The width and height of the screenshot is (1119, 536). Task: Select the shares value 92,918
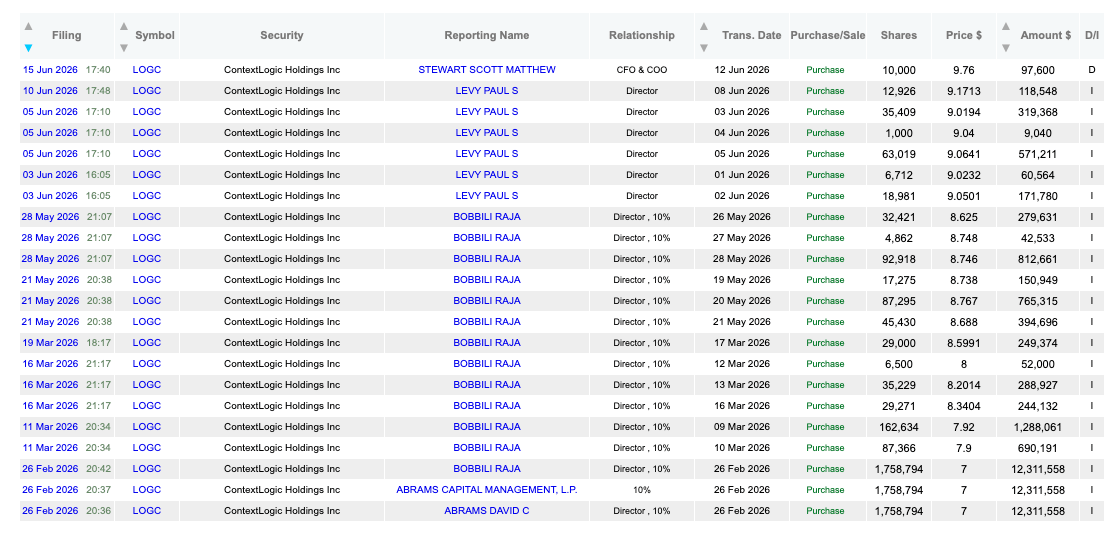[x=898, y=258]
